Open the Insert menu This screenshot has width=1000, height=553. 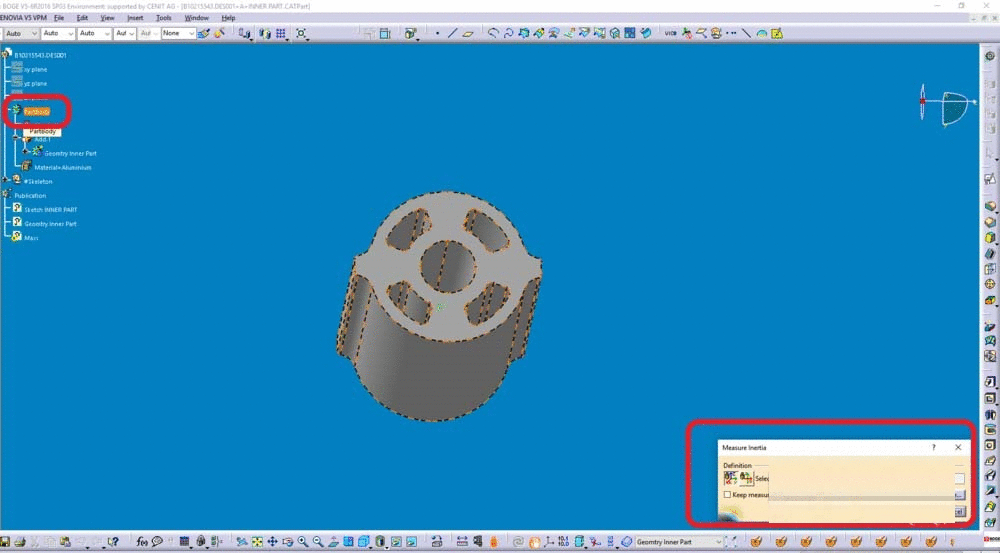pos(135,18)
